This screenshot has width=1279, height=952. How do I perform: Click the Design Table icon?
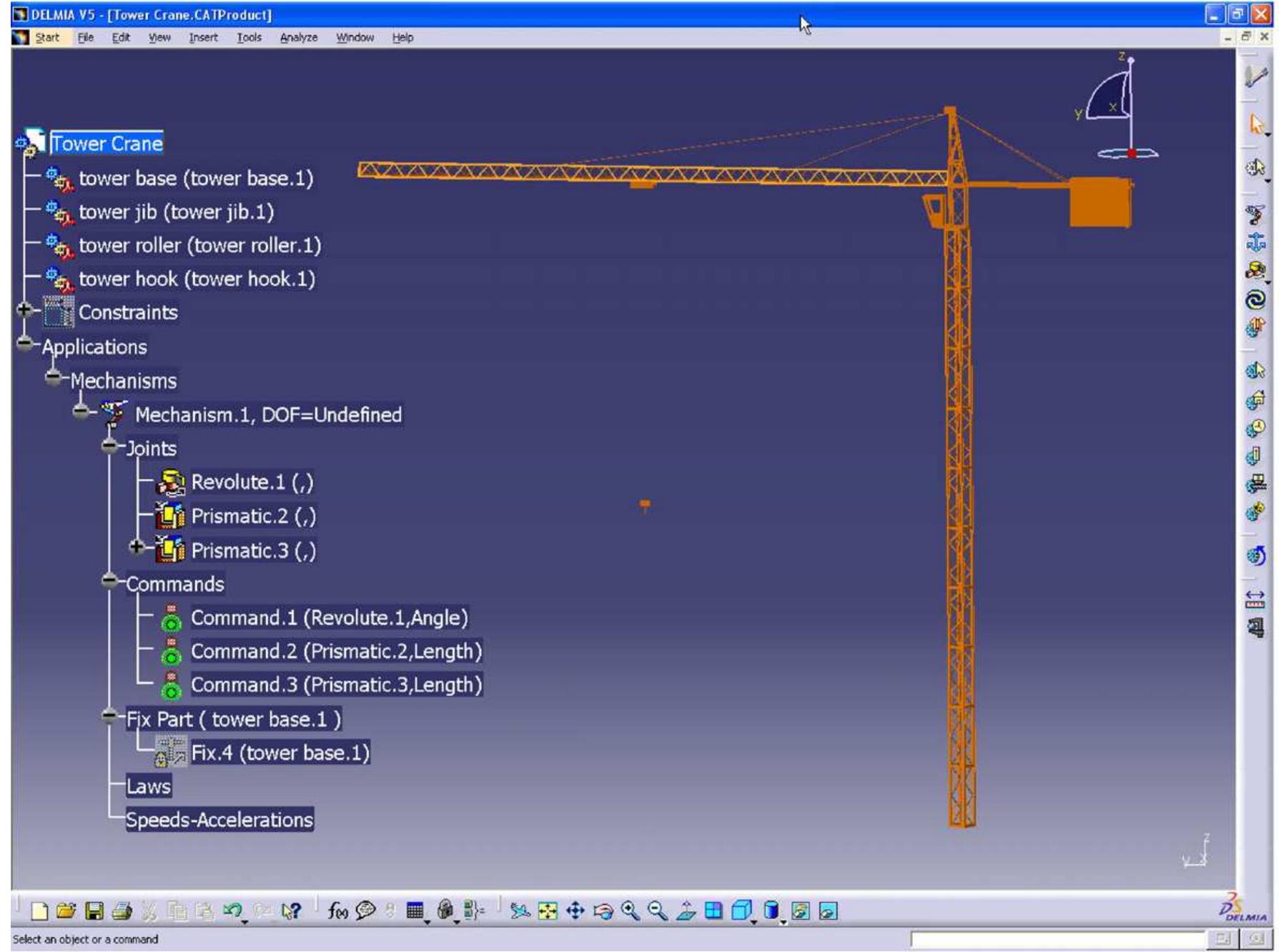click(415, 911)
